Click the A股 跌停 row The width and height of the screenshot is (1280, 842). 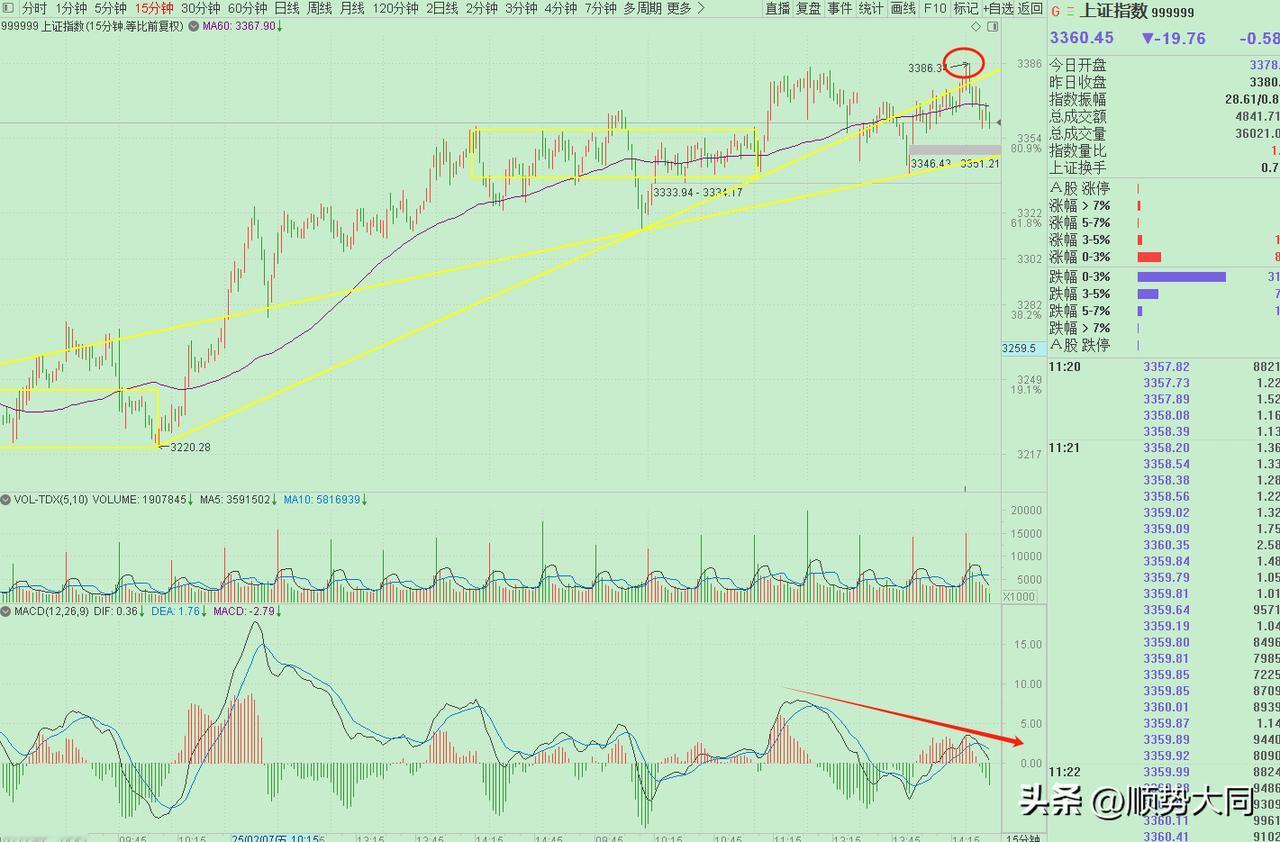click(1164, 345)
